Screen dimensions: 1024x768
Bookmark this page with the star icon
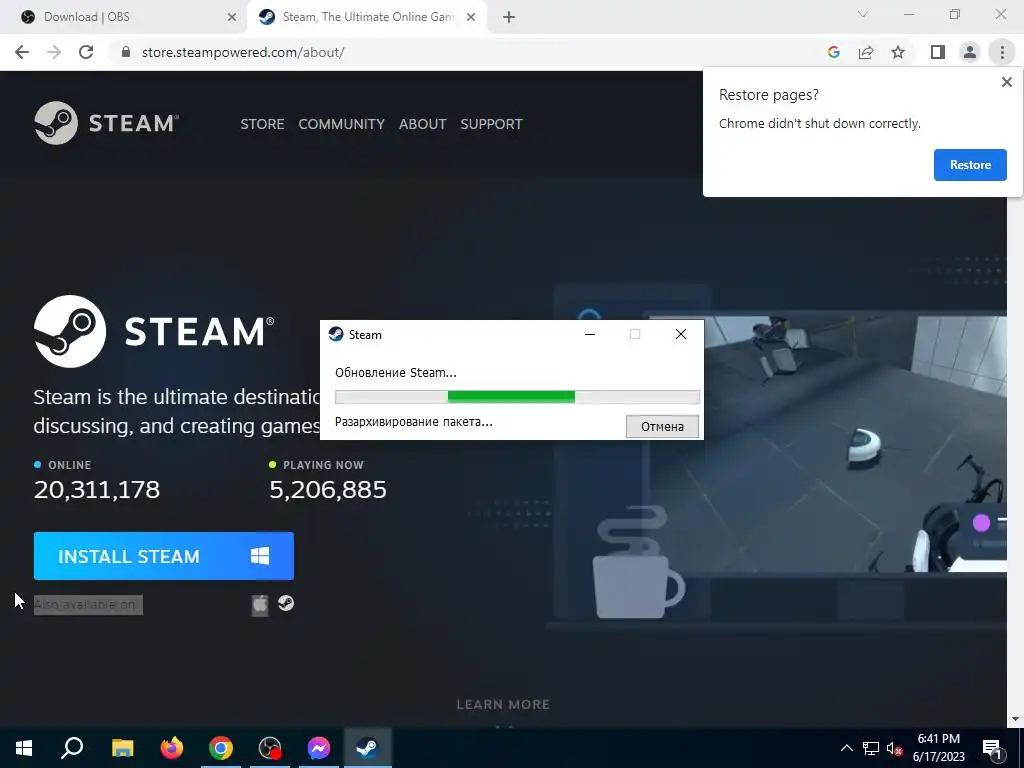898,52
